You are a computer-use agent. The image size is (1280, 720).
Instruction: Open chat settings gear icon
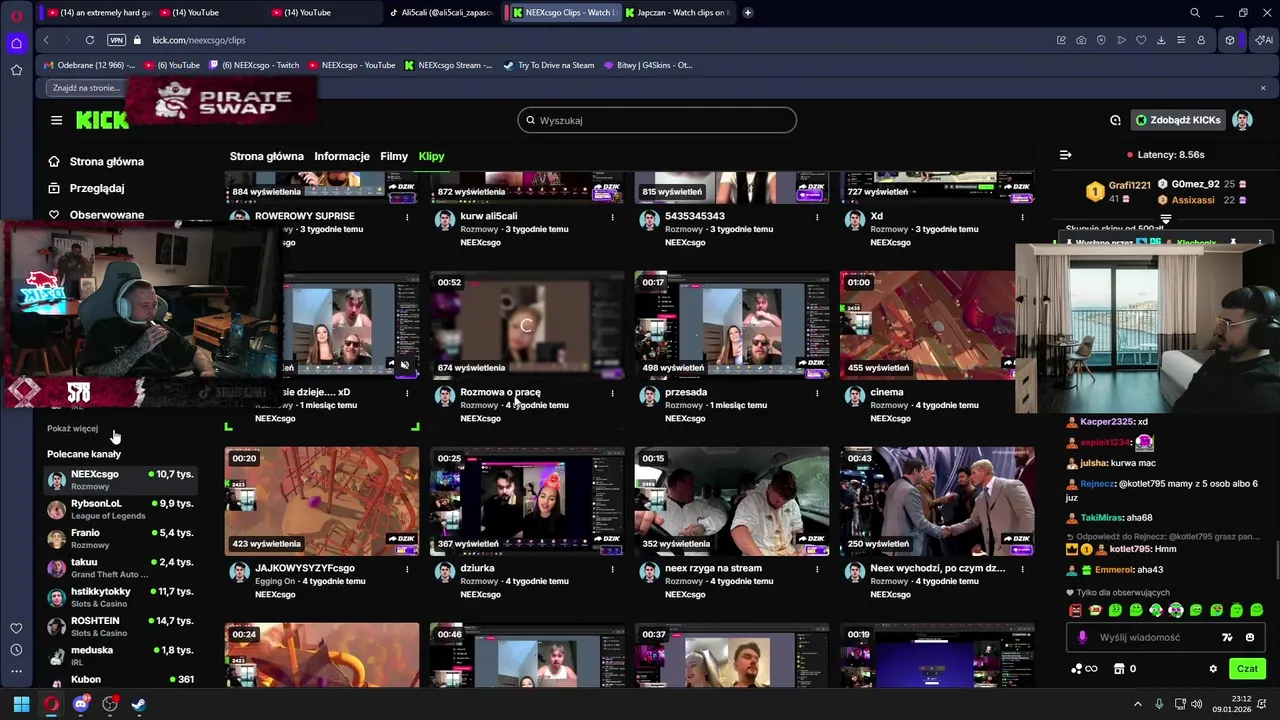1213,669
